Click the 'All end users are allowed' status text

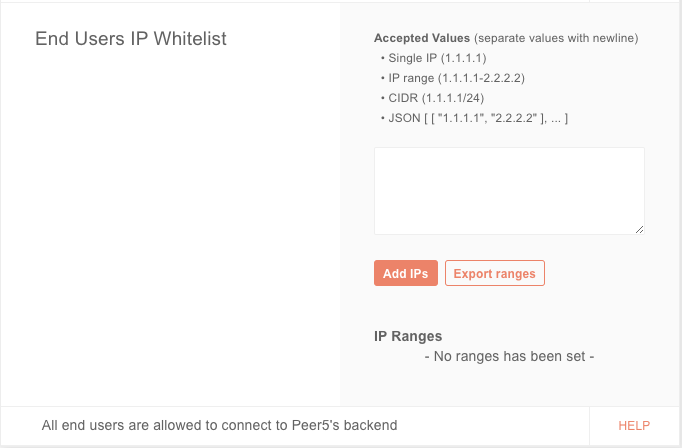tap(150, 425)
